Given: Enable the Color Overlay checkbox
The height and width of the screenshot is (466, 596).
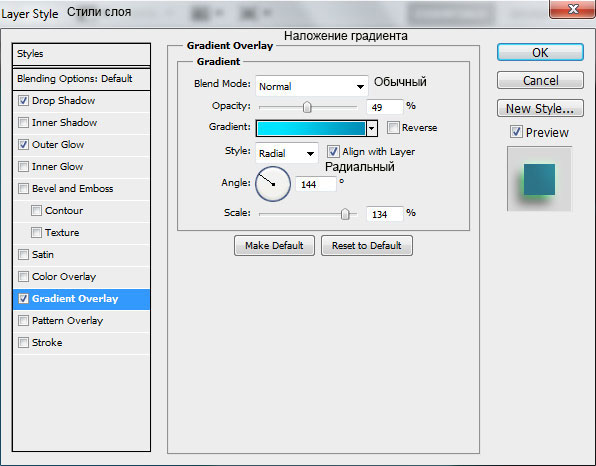Looking at the screenshot, I should point(23,277).
